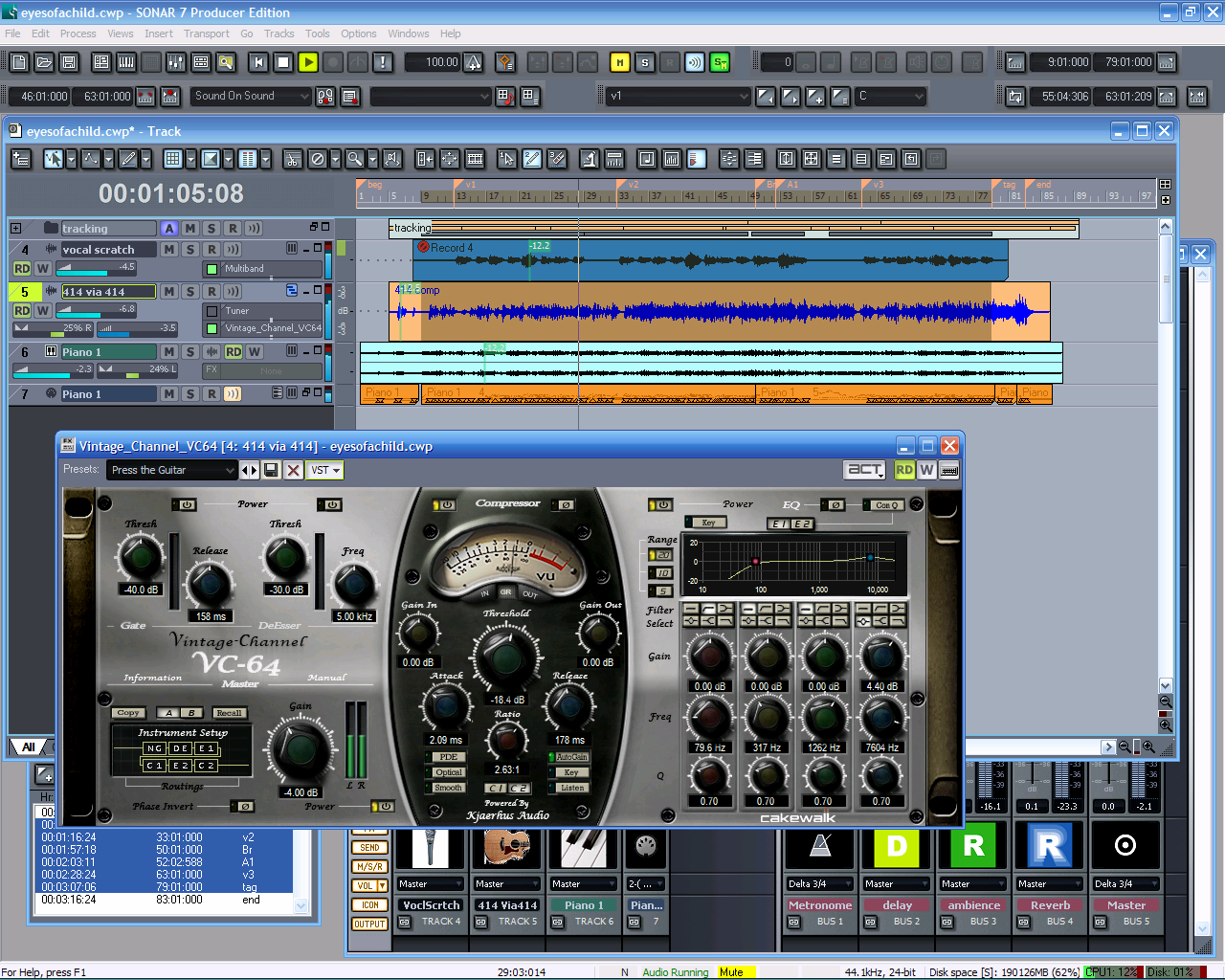Viewport: 1225px width, 980px height.
Task: Click the green D delay bus icon
Action: pyautogui.click(x=897, y=848)
